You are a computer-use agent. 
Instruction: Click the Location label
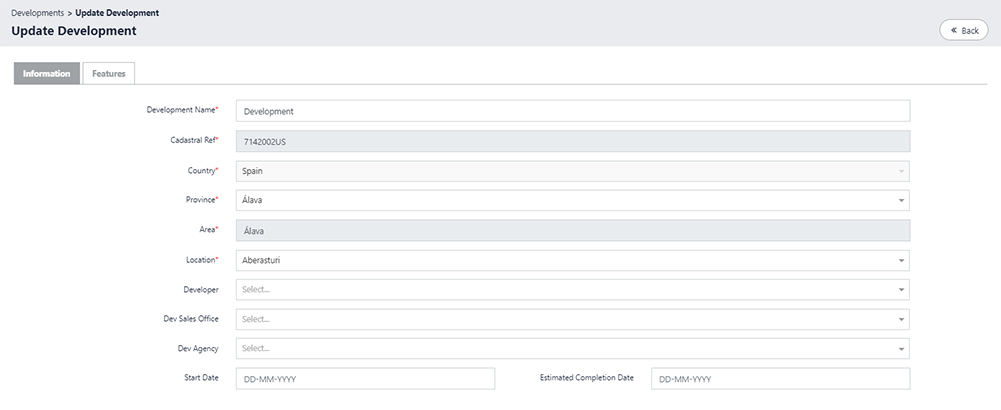(202, 260)
